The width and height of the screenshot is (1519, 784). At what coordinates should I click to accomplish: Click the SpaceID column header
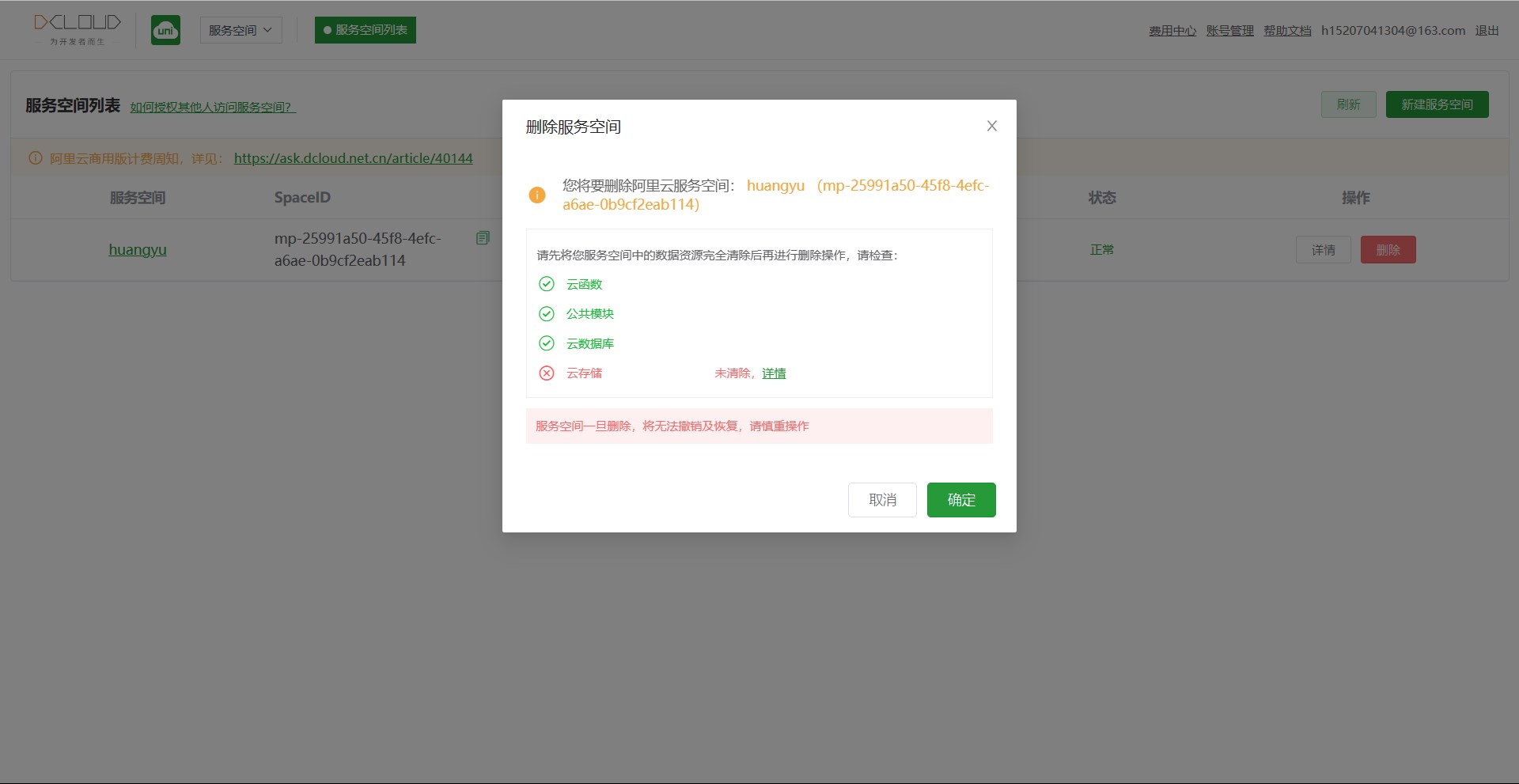[x=302, y=198]
